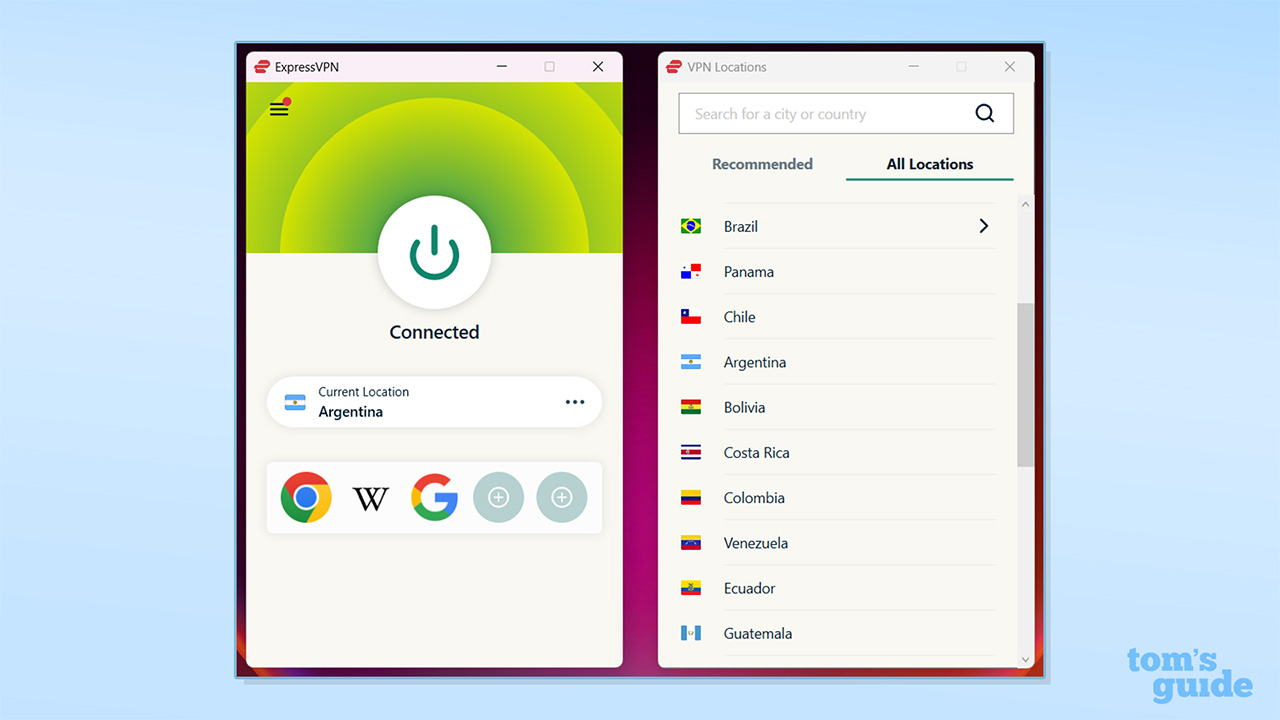
Task: Open the Google shortcut
Action: point(434,497)
